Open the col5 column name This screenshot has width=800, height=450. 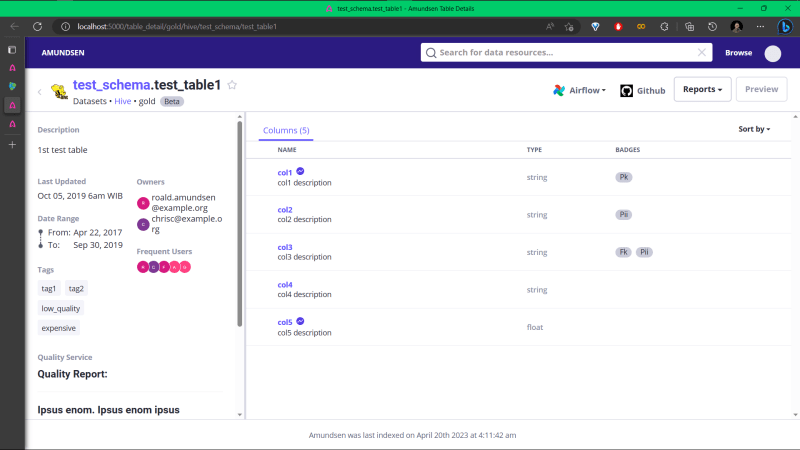285,322
